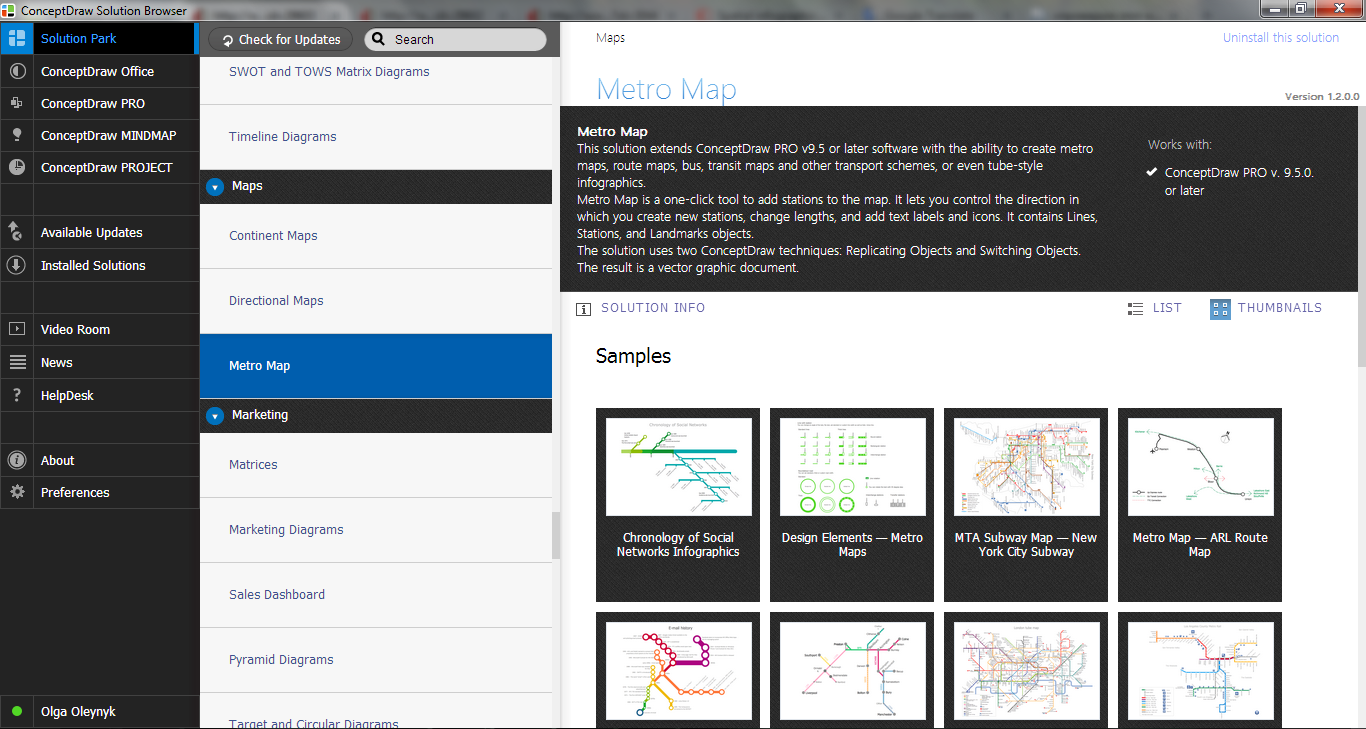Screen dimensions: 1366x729
Task: Click the Thumbnails view icon
Action: [x=1220, y=309]
